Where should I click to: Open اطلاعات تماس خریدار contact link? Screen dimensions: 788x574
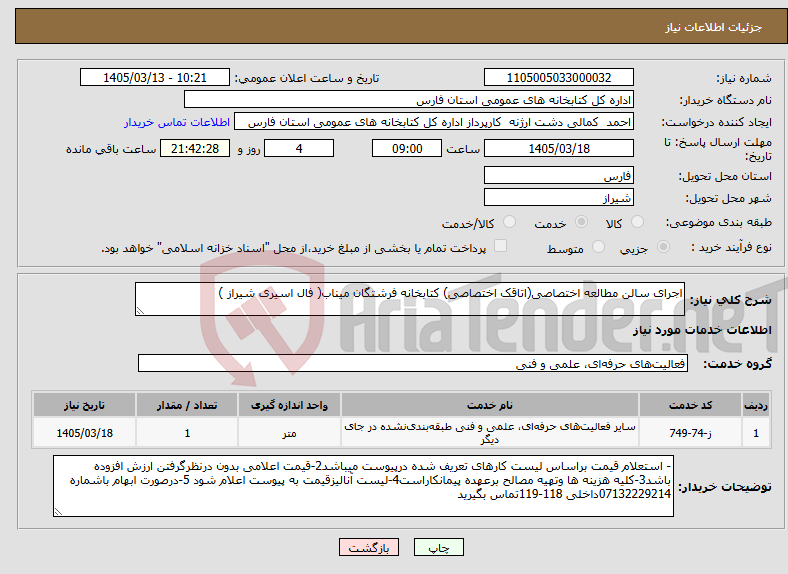coord(177,122)
